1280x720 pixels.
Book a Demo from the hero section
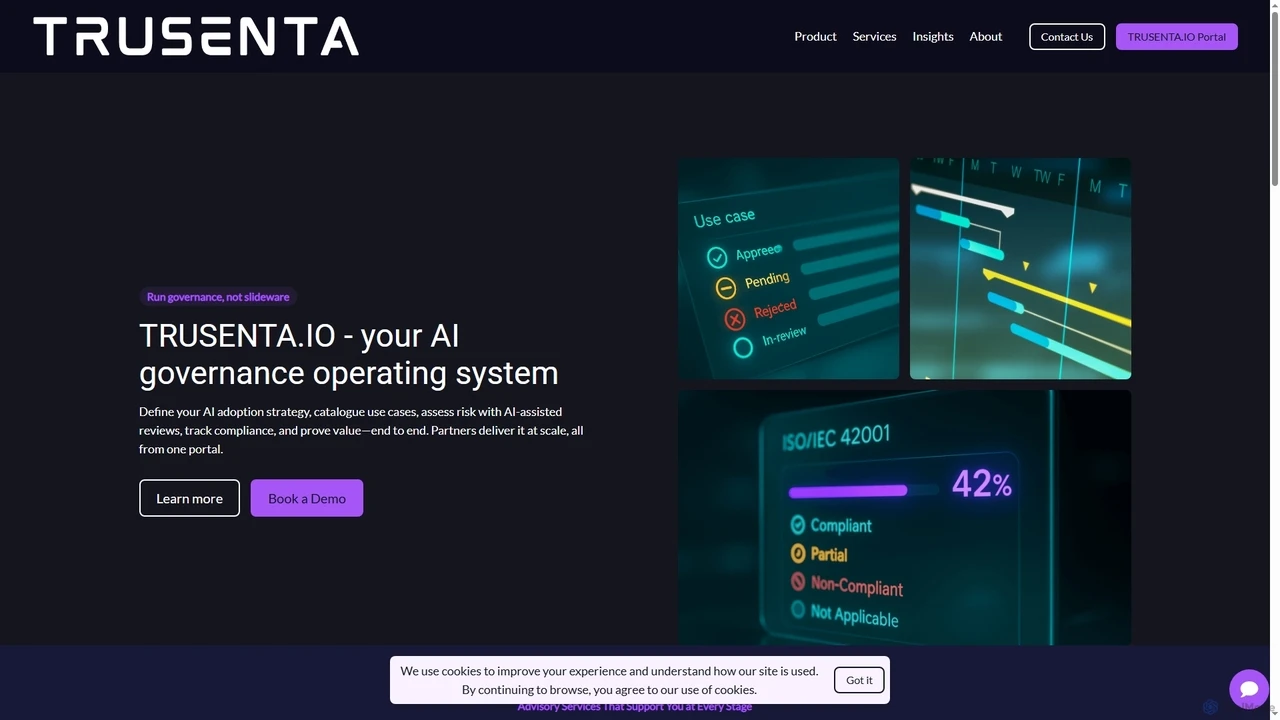click(x=307, y=498)
